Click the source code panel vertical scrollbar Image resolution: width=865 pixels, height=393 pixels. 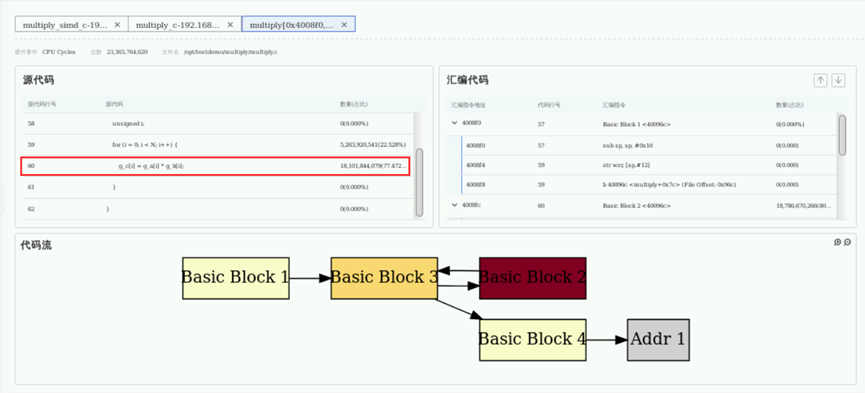[x=419, y=182]
